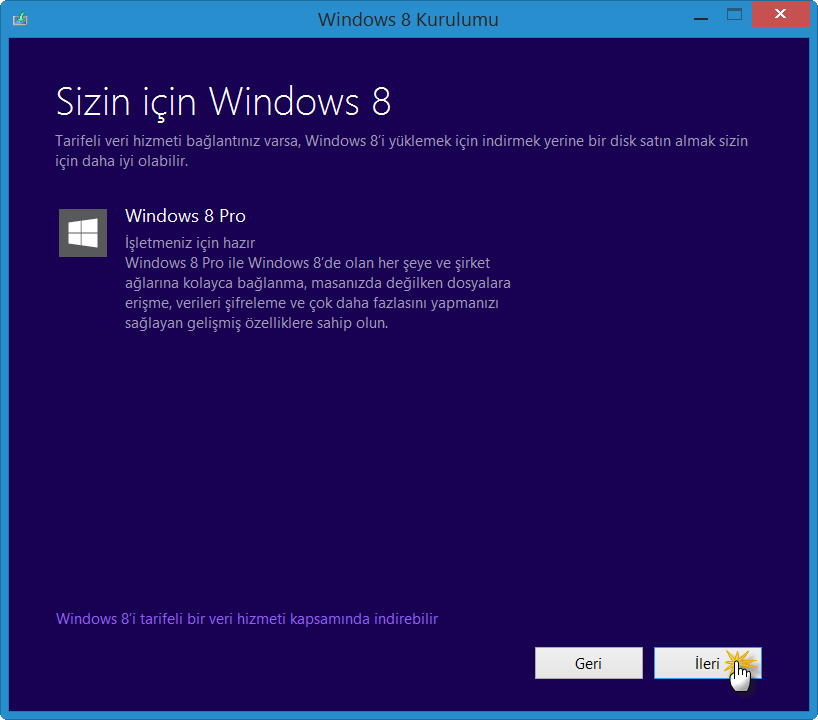Maximize the Windows 8 Kurulumu window

coord(734,15)
